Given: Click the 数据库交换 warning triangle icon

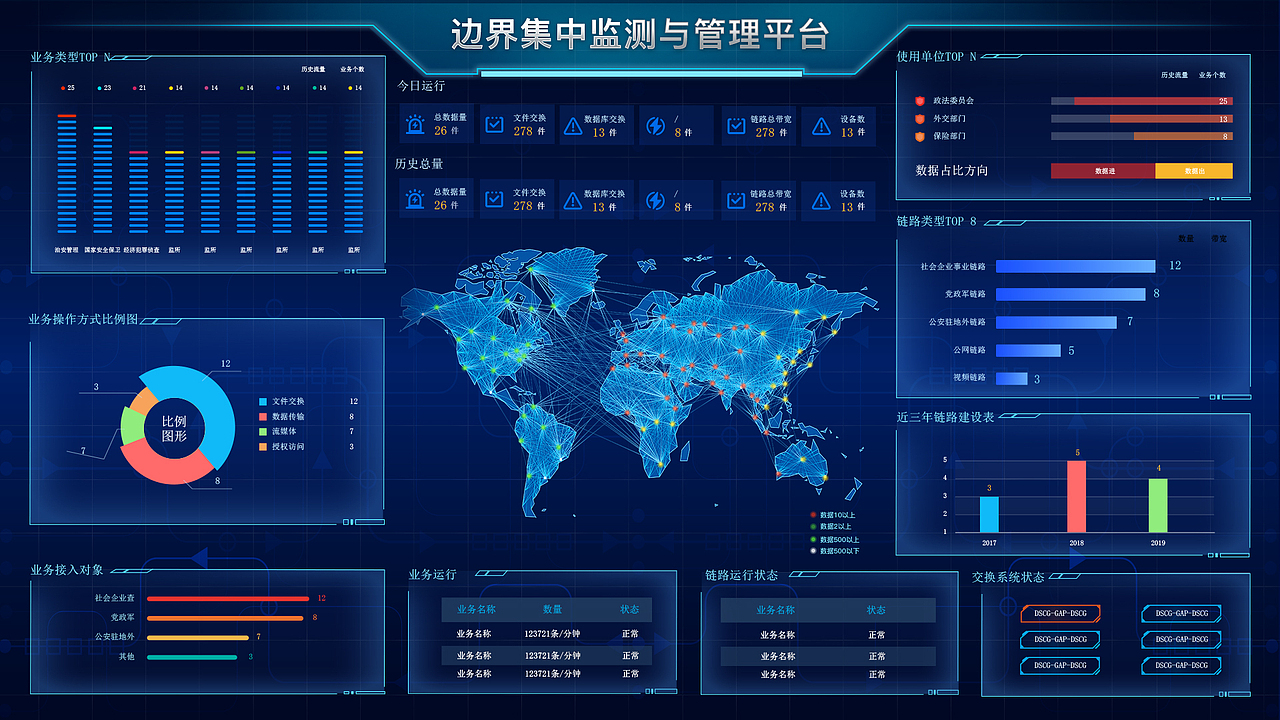Looking at the screenshot, I should (x=573, y=125).
